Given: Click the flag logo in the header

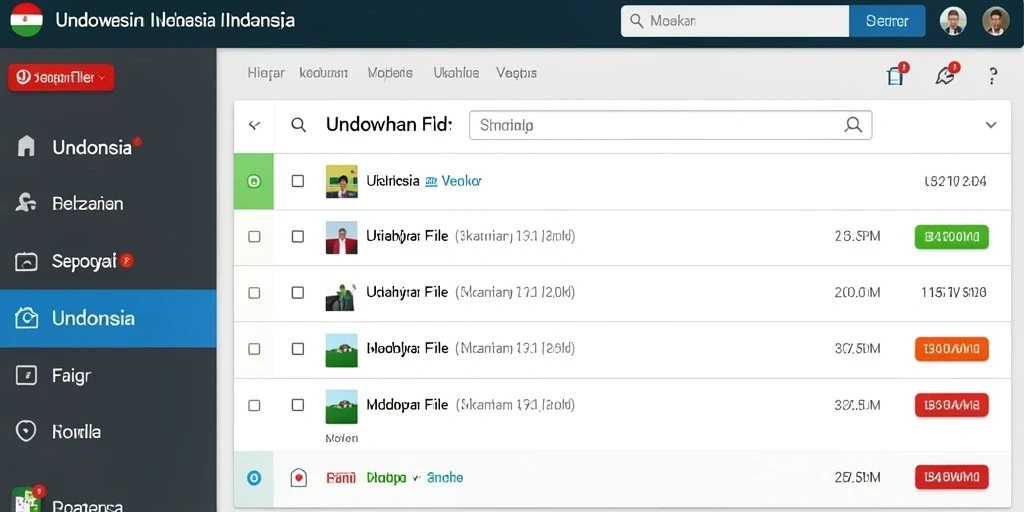Looking at the screenshot, I should pos(27,20).
